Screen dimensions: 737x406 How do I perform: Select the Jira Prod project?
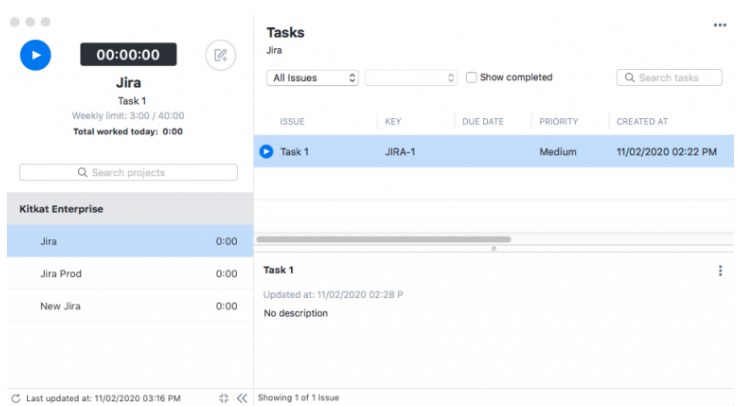coord(60,274)
